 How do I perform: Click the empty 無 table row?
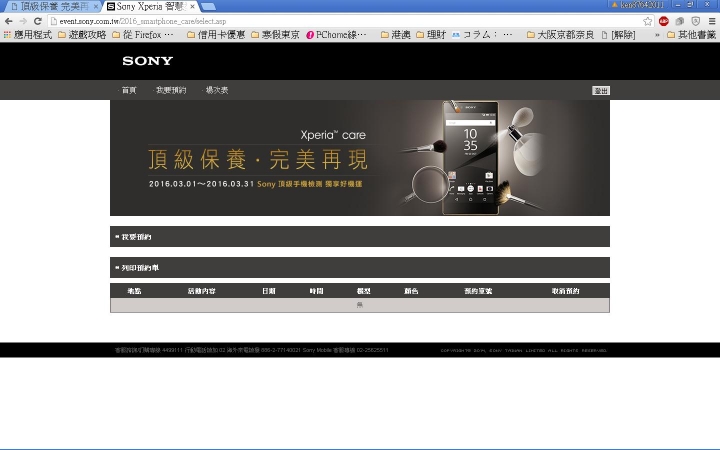click(x=360, y=305)
